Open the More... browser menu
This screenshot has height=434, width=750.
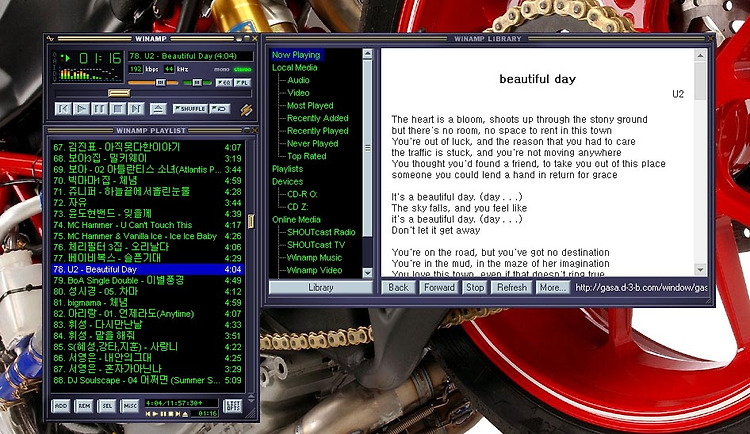click(552, 288)
